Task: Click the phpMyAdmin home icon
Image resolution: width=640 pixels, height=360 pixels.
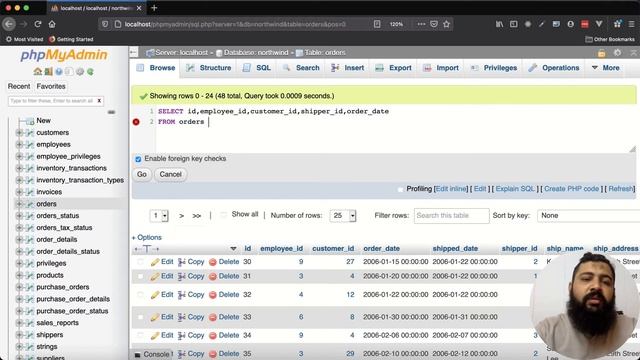Action: (38, 71)
